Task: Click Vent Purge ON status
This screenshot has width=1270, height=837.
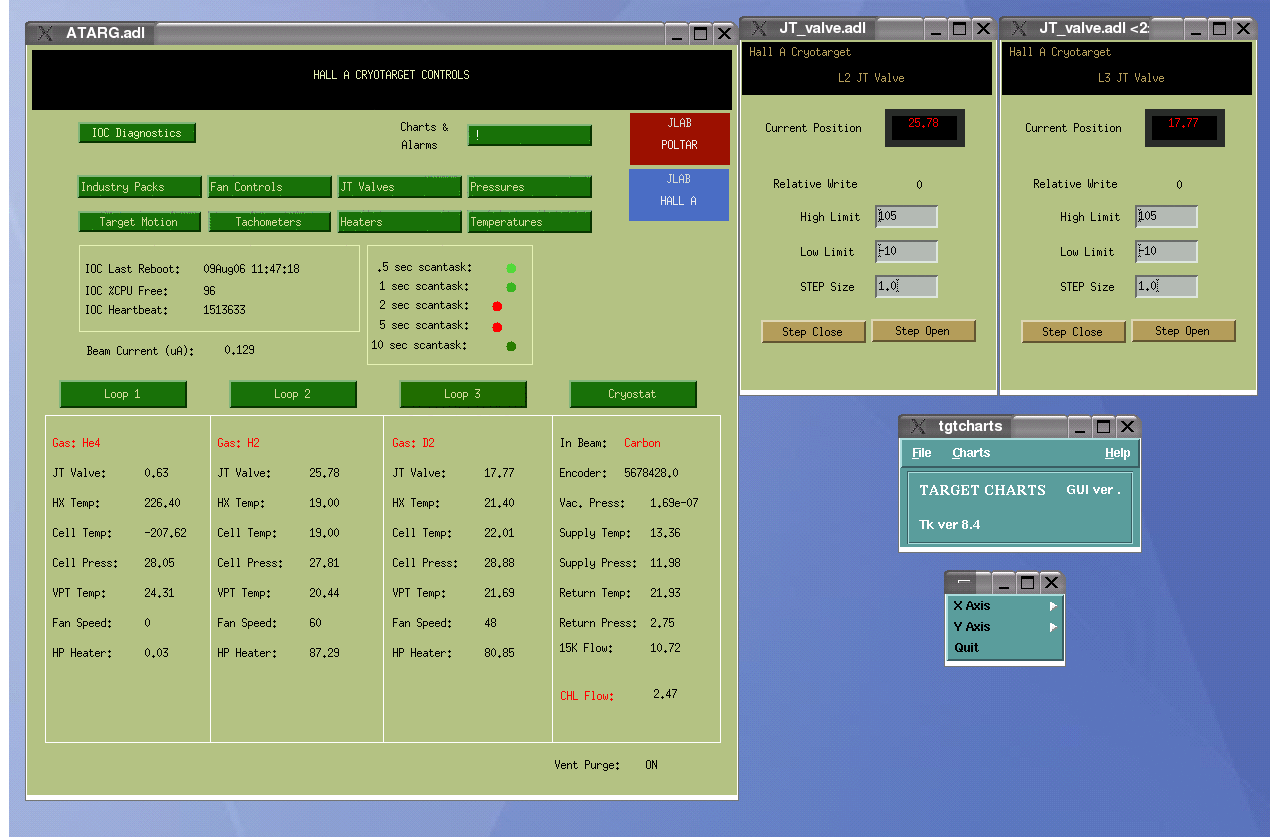Action: 652,765
